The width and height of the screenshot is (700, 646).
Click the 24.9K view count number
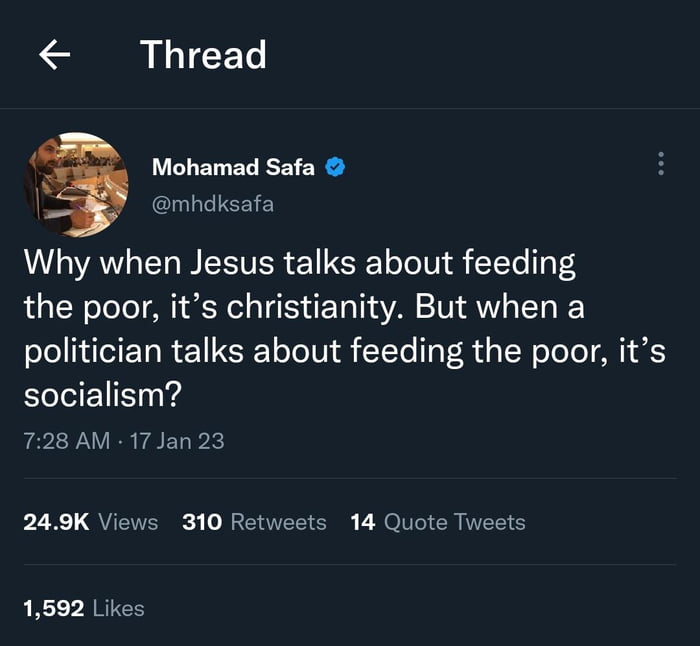pyautogui.click(x=56, y=522)
